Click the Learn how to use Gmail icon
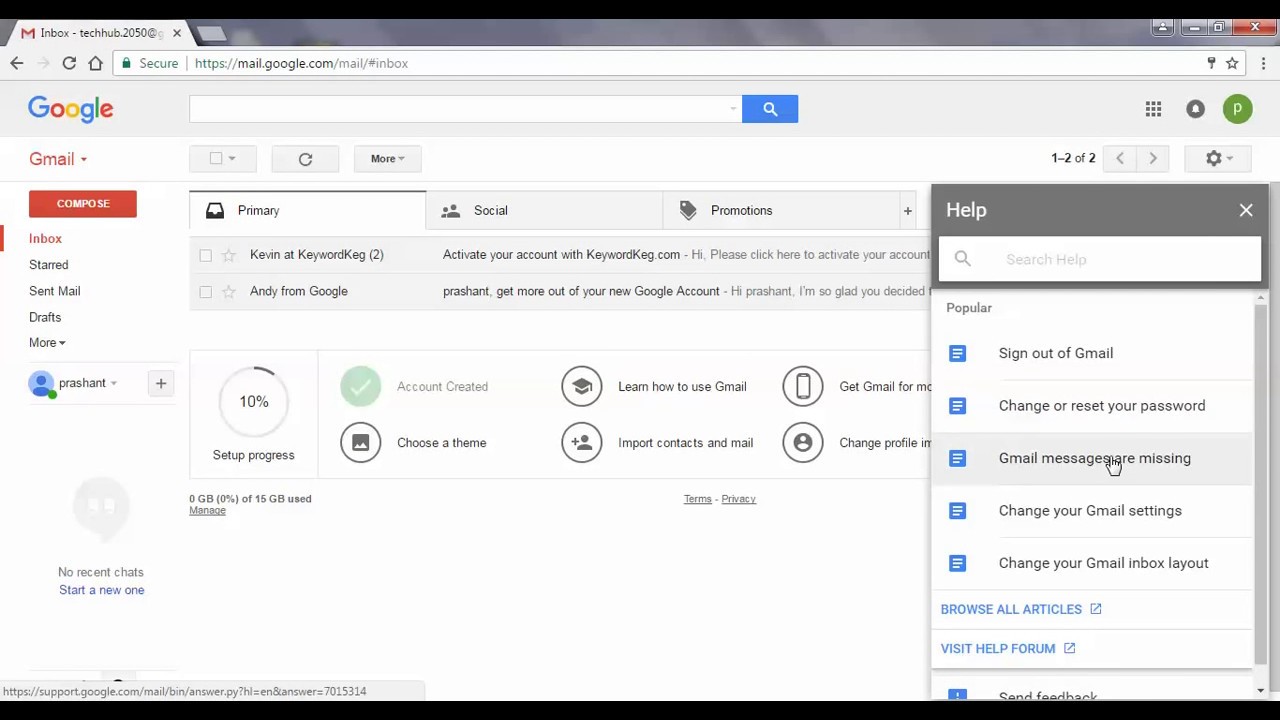This screenshot has width=1280, height=720. click(582, 387)
